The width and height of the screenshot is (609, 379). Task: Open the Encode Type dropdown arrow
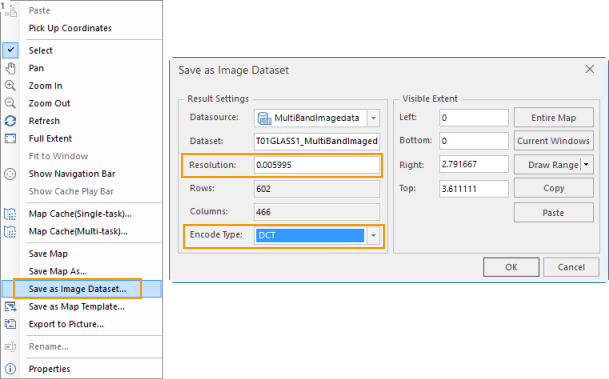point(373,235)
